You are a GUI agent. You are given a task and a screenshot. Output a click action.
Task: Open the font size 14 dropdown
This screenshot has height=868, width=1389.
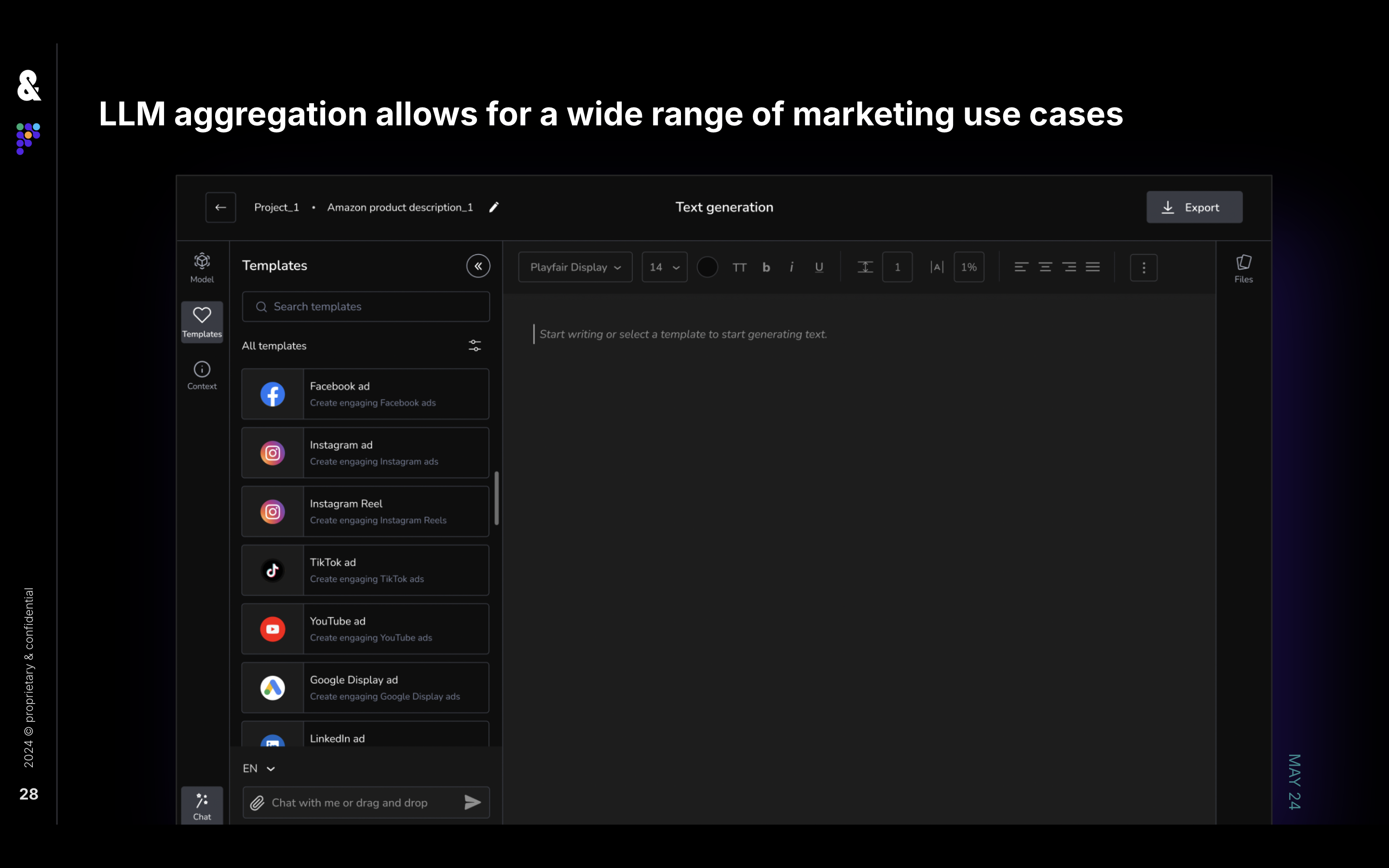coord(664,268)
